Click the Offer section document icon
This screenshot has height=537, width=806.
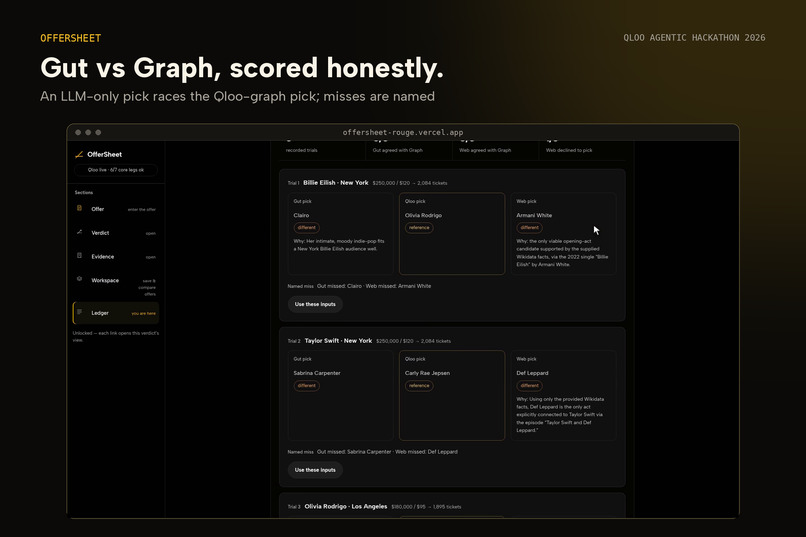click(x=79, y=208)
